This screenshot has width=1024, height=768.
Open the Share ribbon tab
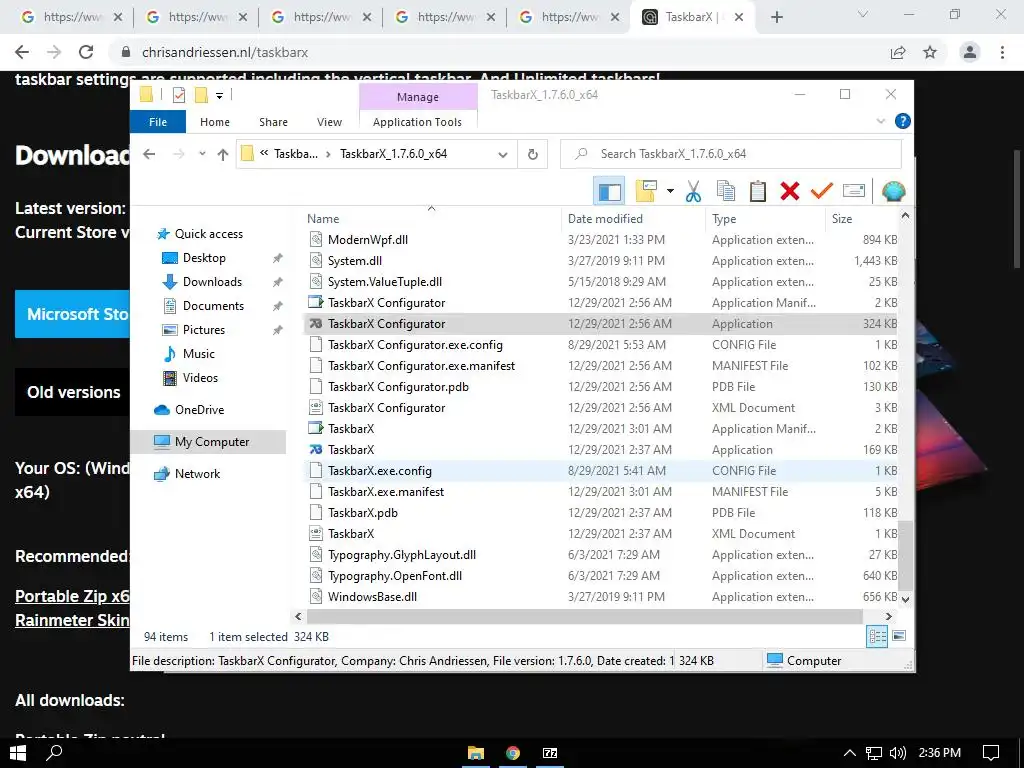tap(273, 122)
